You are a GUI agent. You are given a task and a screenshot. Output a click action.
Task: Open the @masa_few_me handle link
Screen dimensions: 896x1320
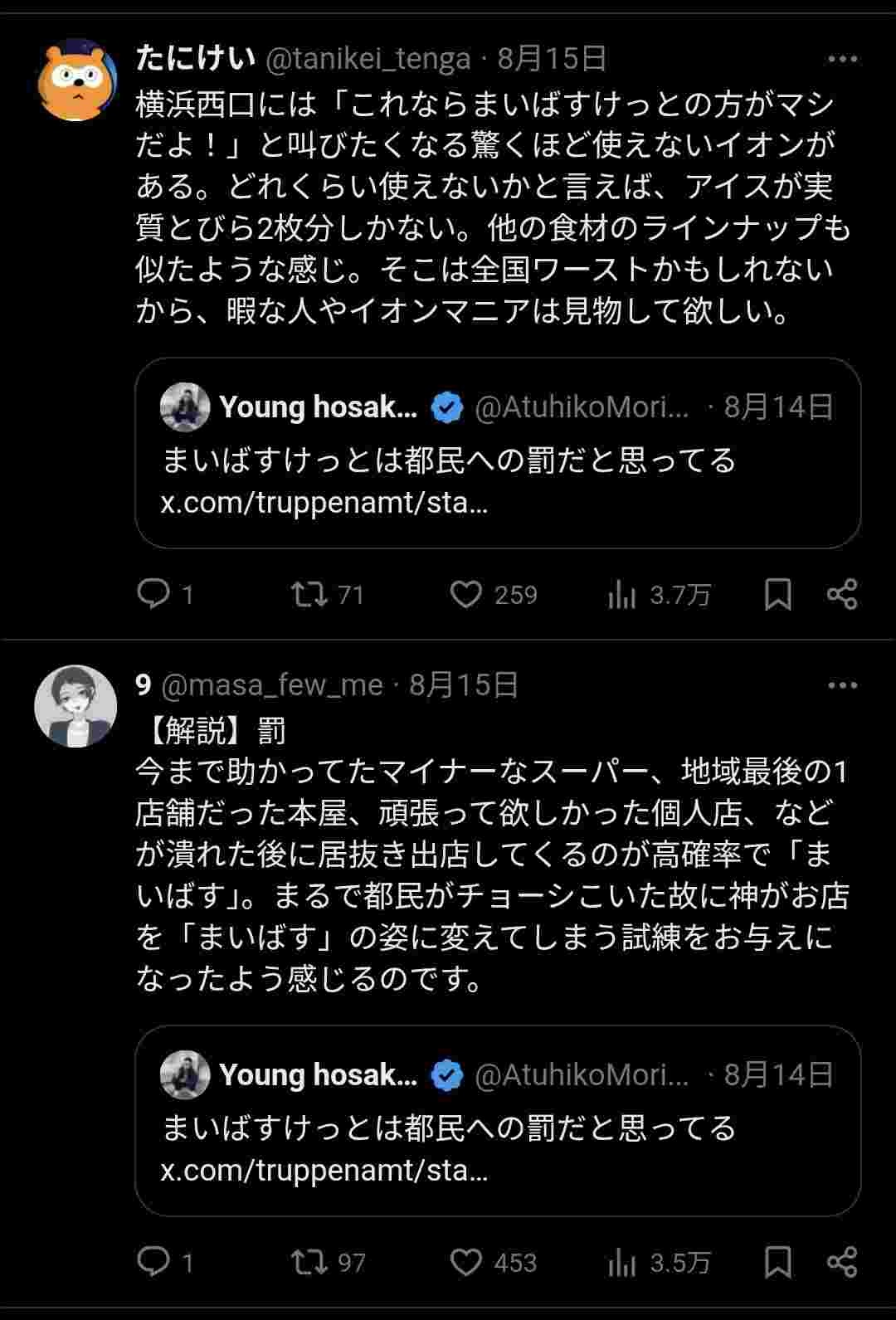pos(271,686)
